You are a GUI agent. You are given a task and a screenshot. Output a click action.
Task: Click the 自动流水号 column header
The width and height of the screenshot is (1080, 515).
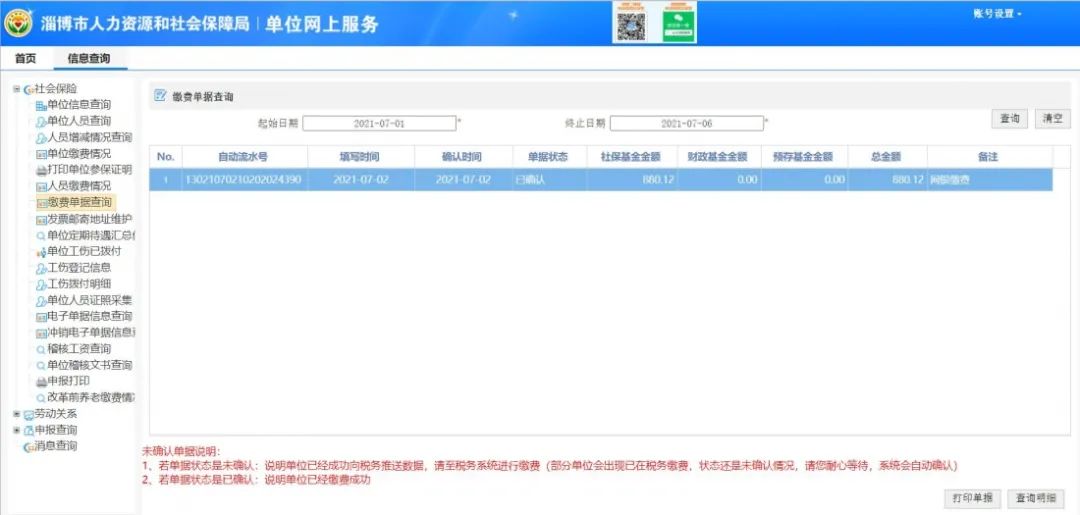[x=245, y=157]
